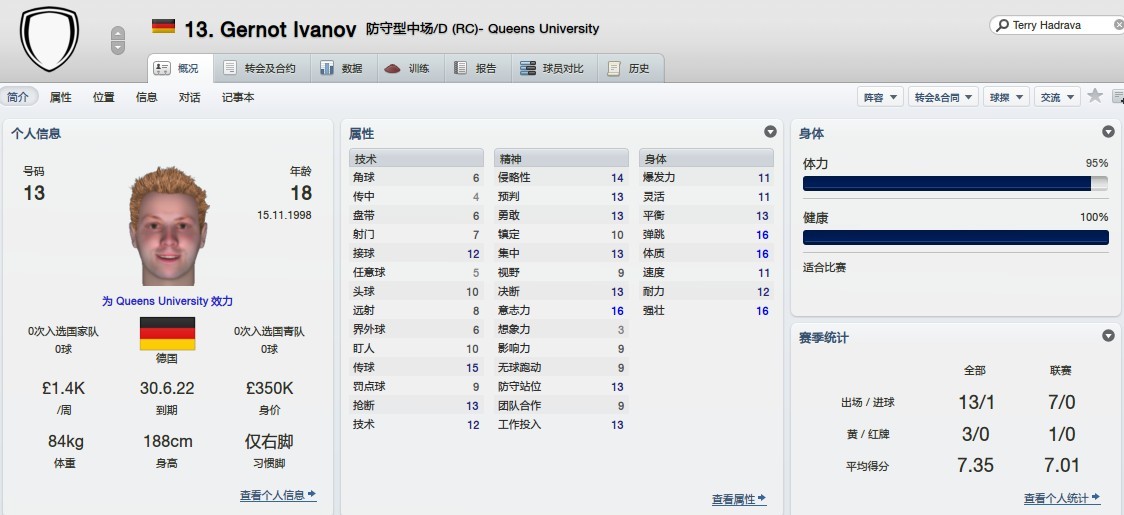Click the large German flag in personal info
The height and width of the screenshot is (515, 1124).
(167, 334)
